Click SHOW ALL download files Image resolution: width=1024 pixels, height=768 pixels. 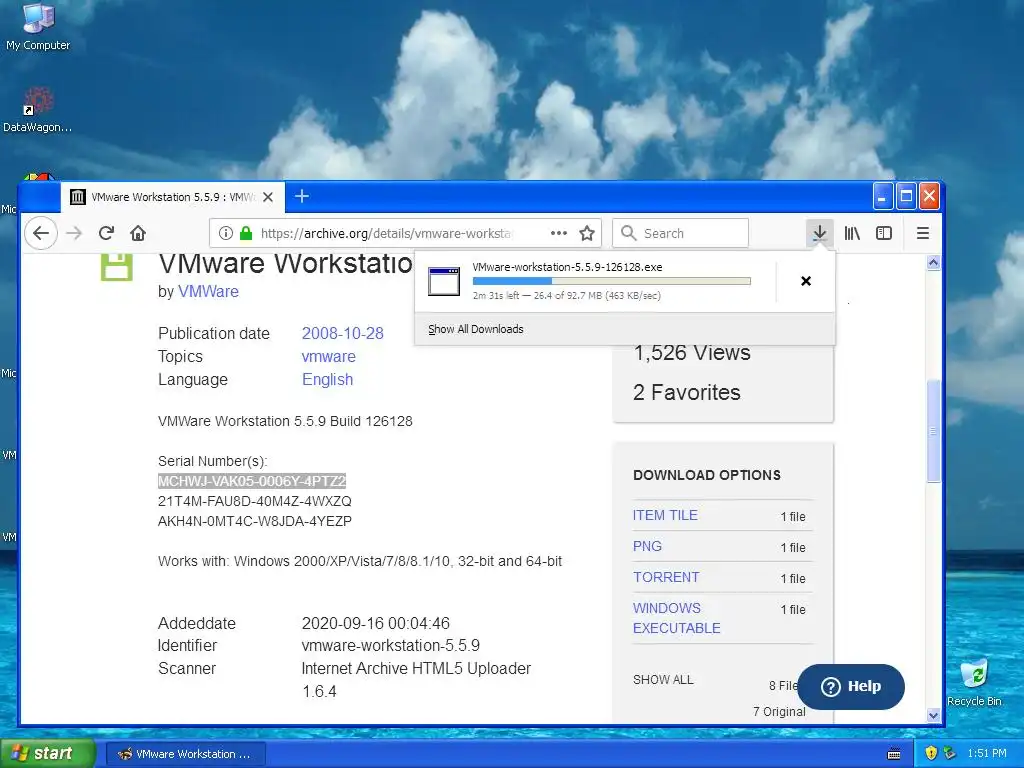663,680
